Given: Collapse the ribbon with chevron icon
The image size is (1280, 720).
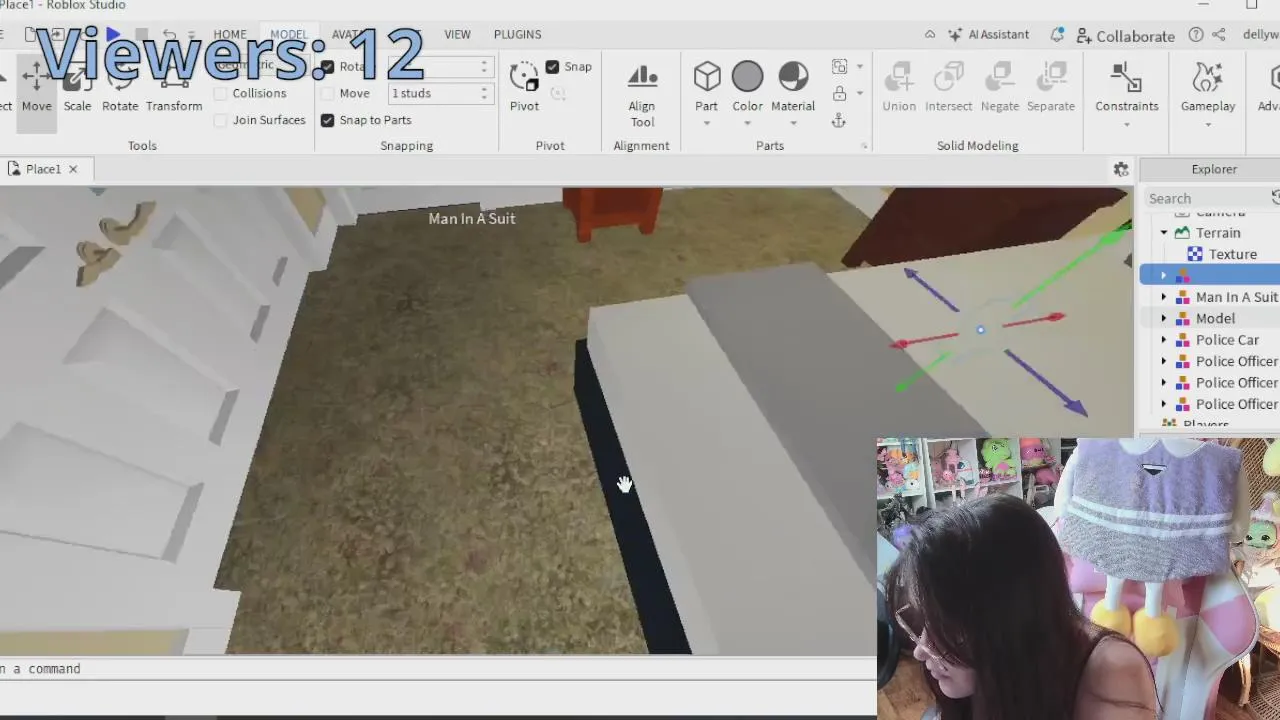Looking at the screenshot, I should pyautogui.click(x=930, y=34).
